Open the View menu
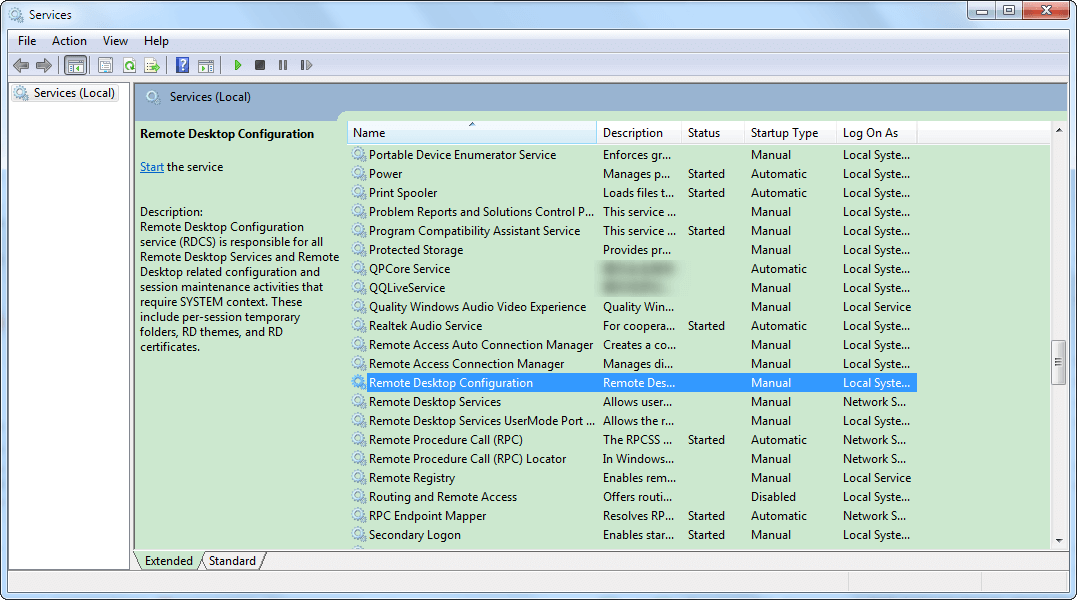This screenshot has width=1077, height=600. [x=115, y=41]
